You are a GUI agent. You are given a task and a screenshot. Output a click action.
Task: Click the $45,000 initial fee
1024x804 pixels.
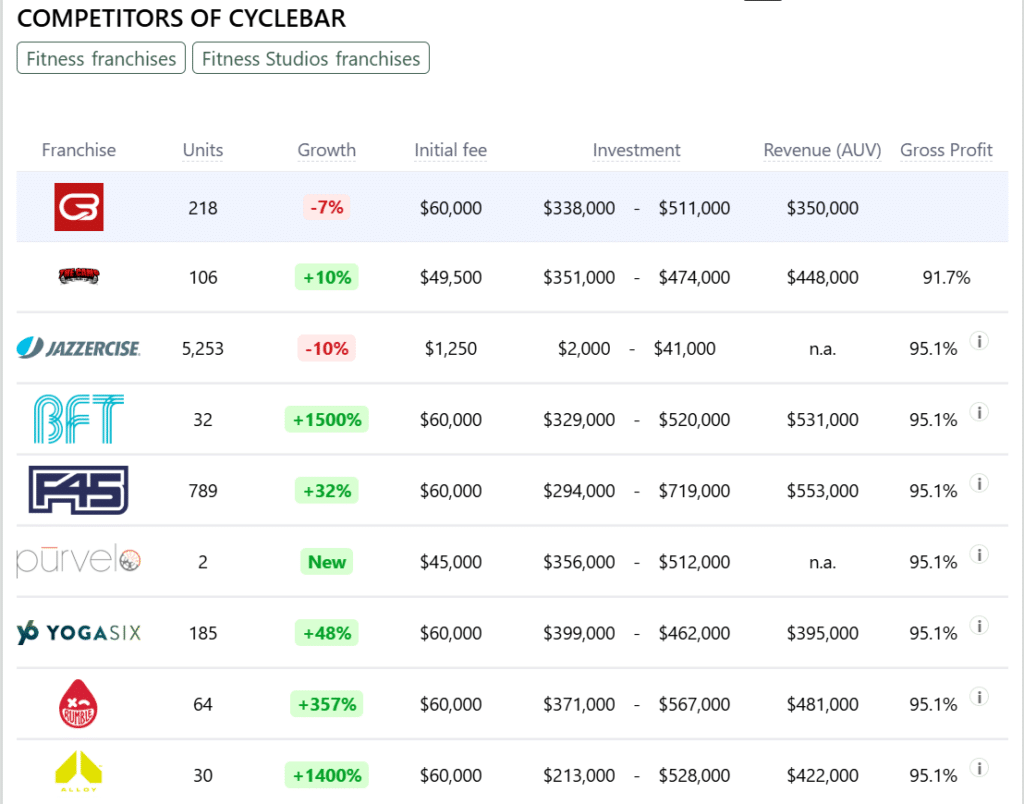tap(451, 562)
